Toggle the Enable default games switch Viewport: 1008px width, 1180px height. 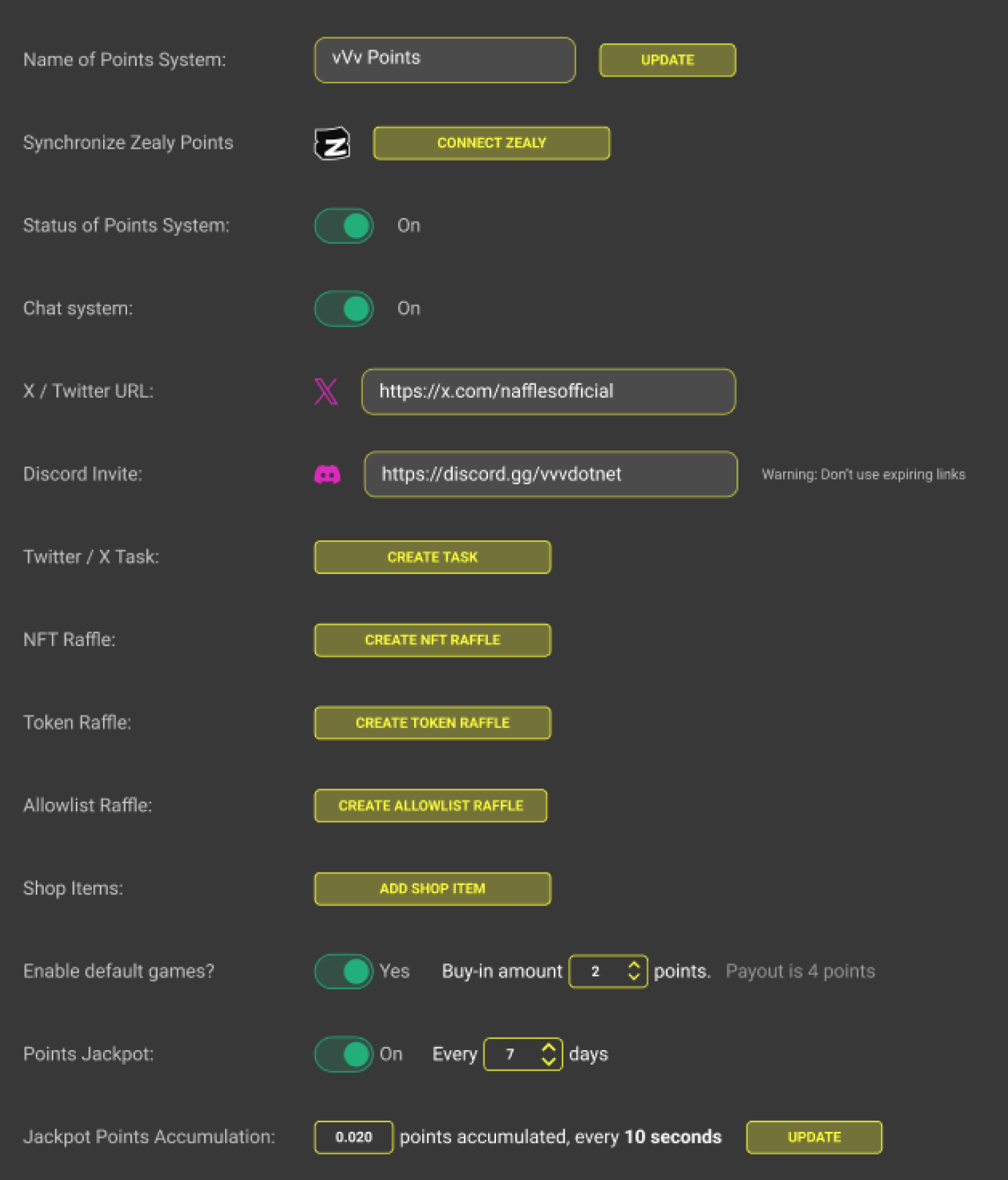coord(344,971)
